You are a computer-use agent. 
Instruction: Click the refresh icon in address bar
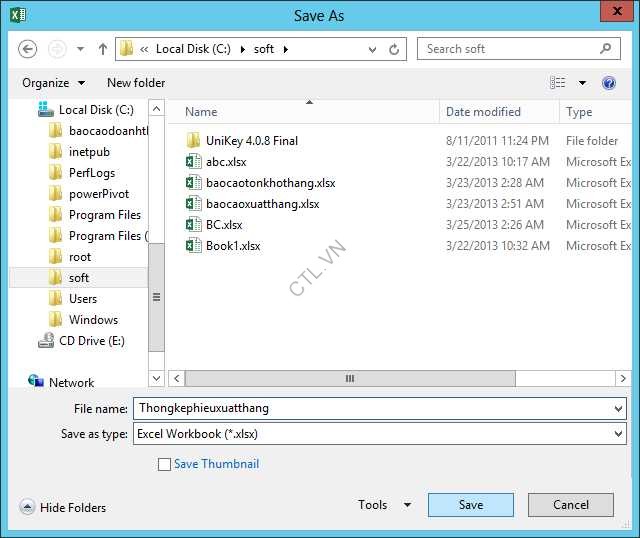[395, 49]
